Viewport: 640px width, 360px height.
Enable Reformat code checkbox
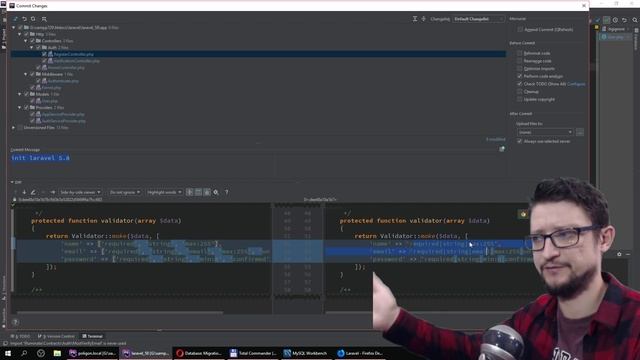[520, 53]
